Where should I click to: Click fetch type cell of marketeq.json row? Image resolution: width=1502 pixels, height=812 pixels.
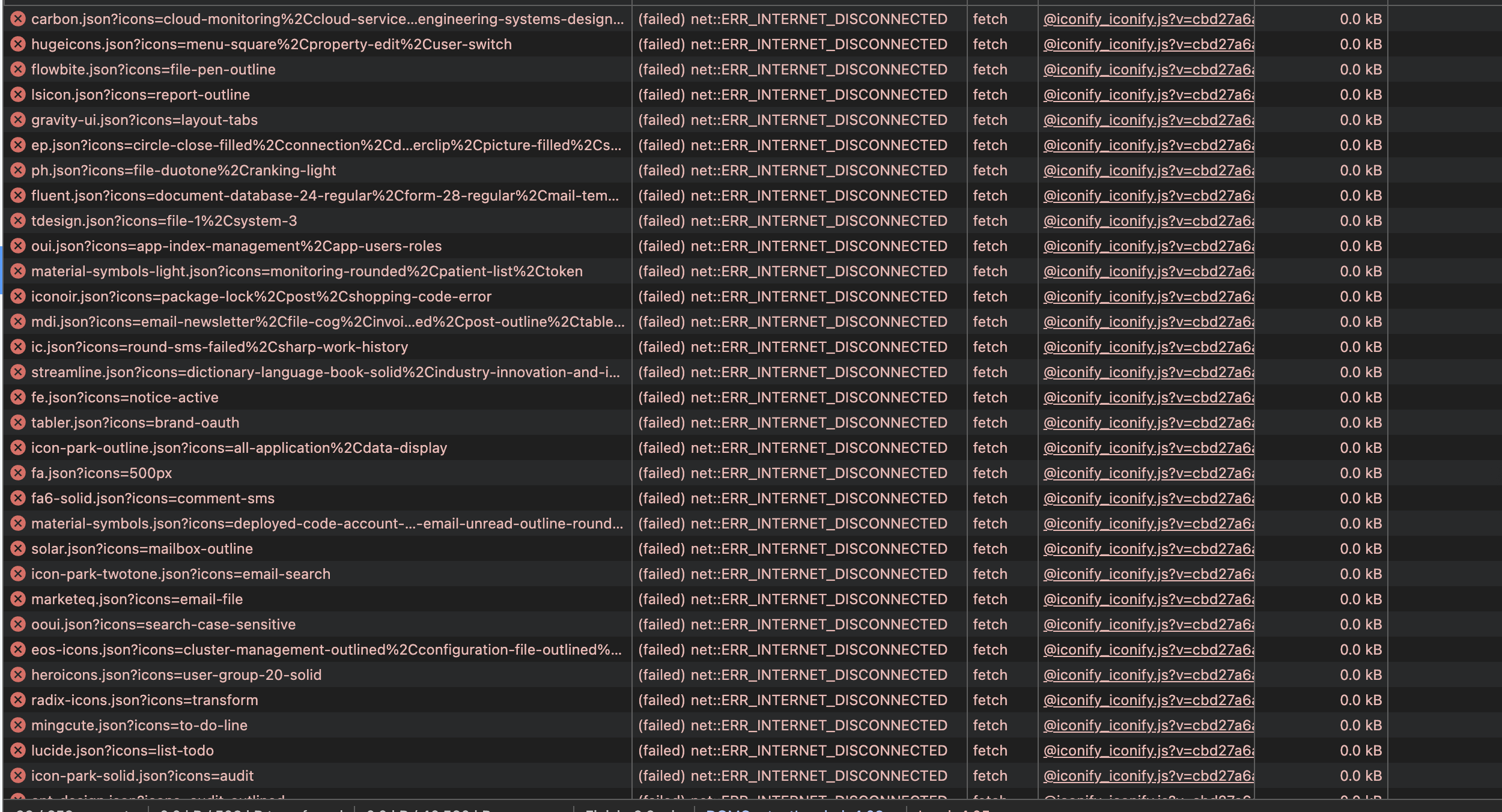click(990, 599)
